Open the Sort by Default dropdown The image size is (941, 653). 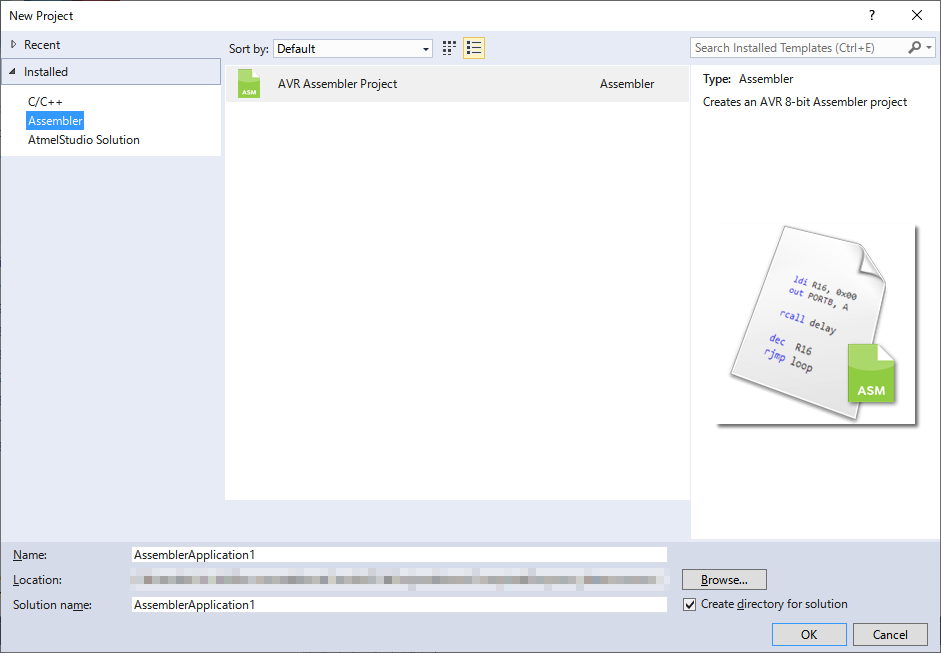353,49
